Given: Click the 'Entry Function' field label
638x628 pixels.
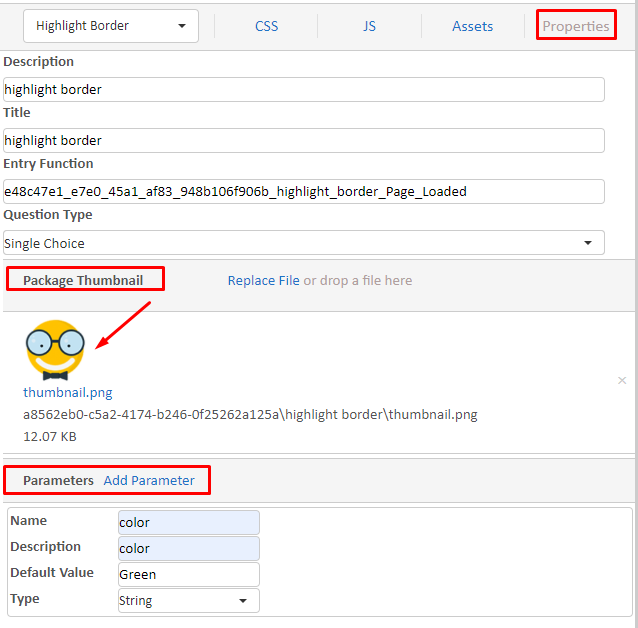Looking at the screenshot, I should [x=48, y=164].
